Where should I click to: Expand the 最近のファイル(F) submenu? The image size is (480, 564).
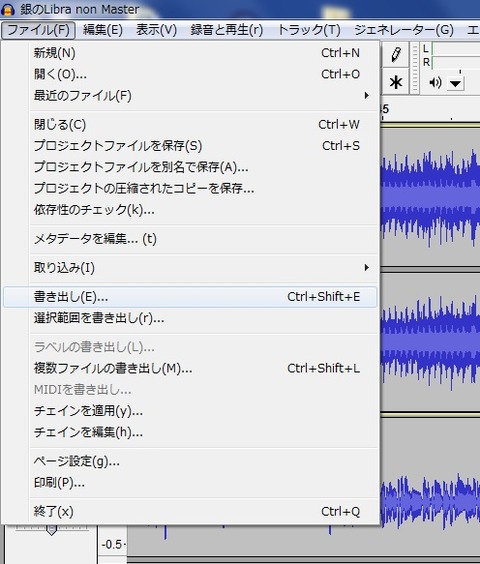tap(190, 96)
